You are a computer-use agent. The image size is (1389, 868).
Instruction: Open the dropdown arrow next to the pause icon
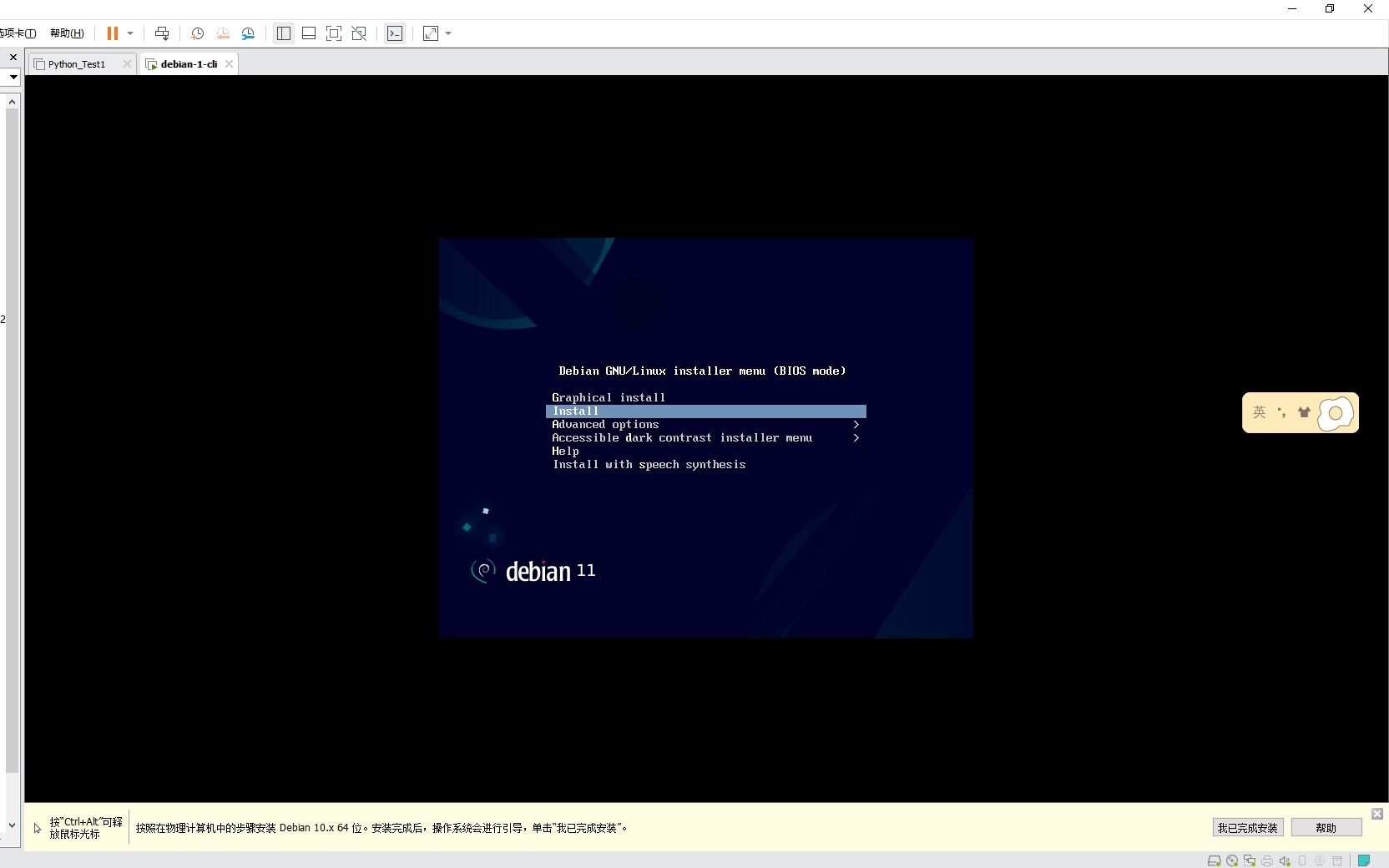point(130,33)
